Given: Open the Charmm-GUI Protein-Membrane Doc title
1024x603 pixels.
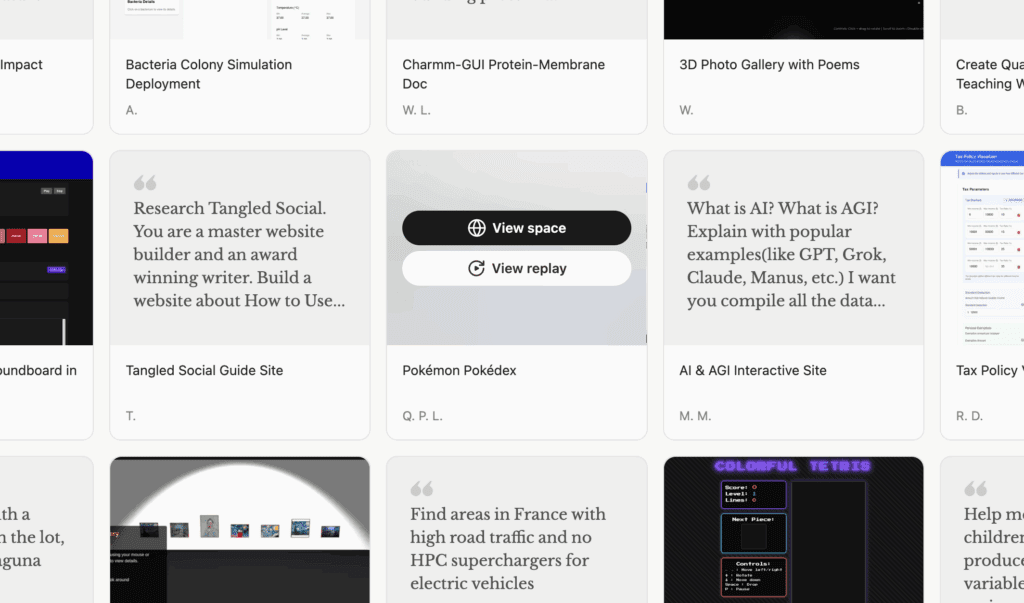Looking at the screenshot, I should click(504, 74).
